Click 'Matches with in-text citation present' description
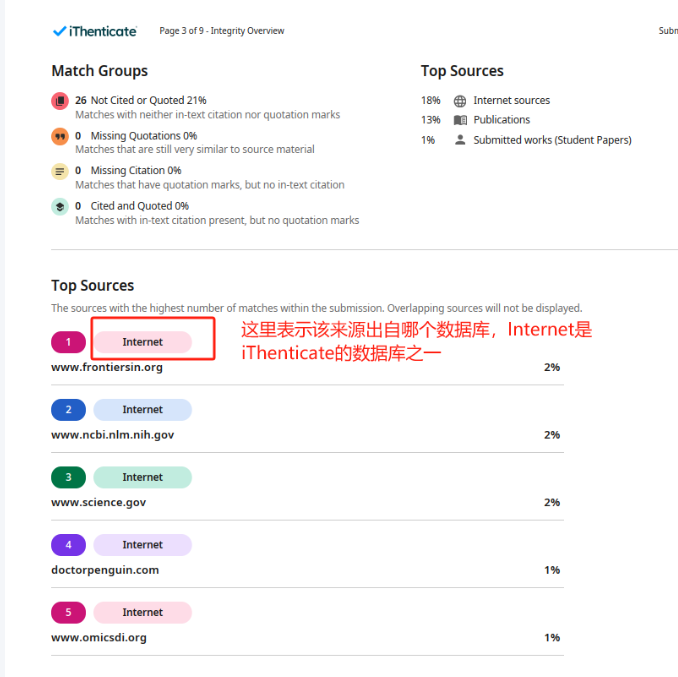The width and height of the screenshot is (678, 677). [217, 220]
